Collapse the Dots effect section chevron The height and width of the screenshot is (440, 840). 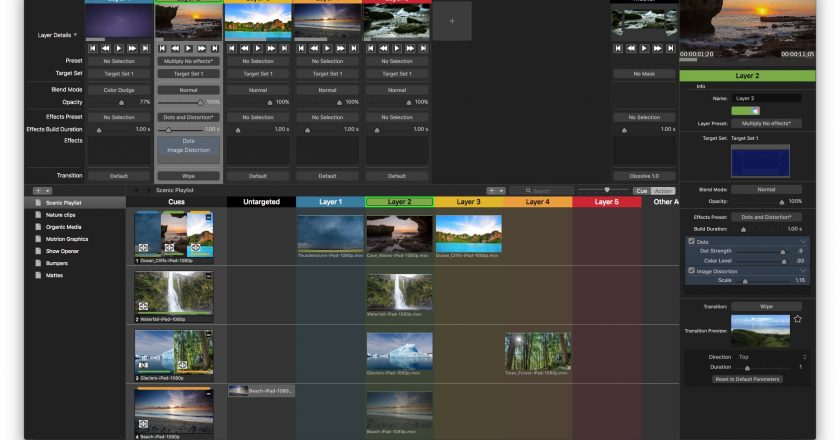click(802, 242)
